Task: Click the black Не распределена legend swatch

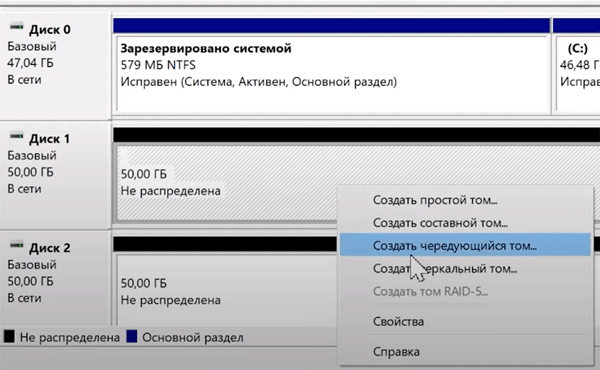Action: (x=9, y=337)
